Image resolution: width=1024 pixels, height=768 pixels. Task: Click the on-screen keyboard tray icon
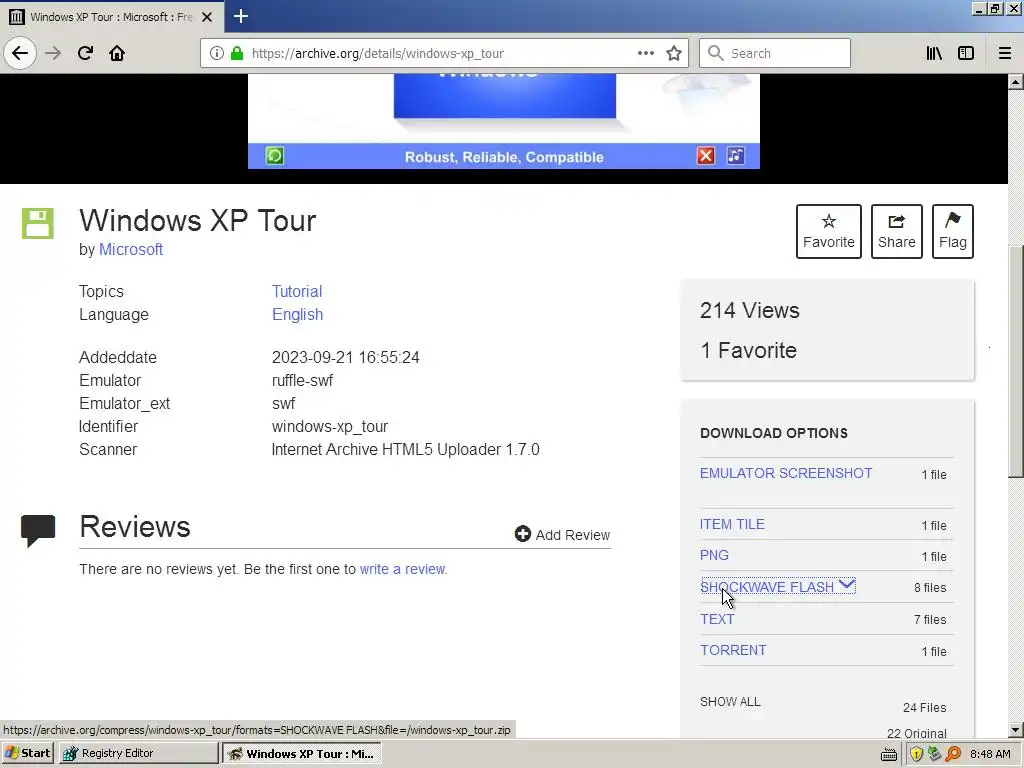[x=889, y=754]
